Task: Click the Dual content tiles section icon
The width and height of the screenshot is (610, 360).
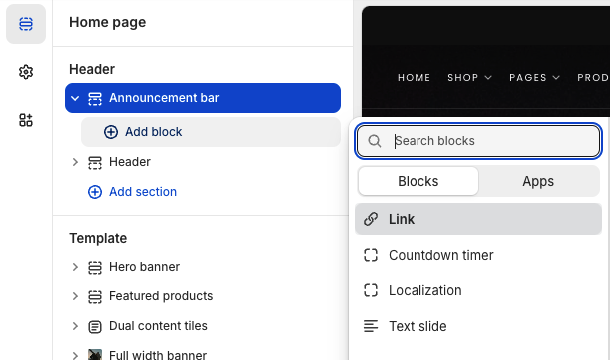Action: (95, 326)
